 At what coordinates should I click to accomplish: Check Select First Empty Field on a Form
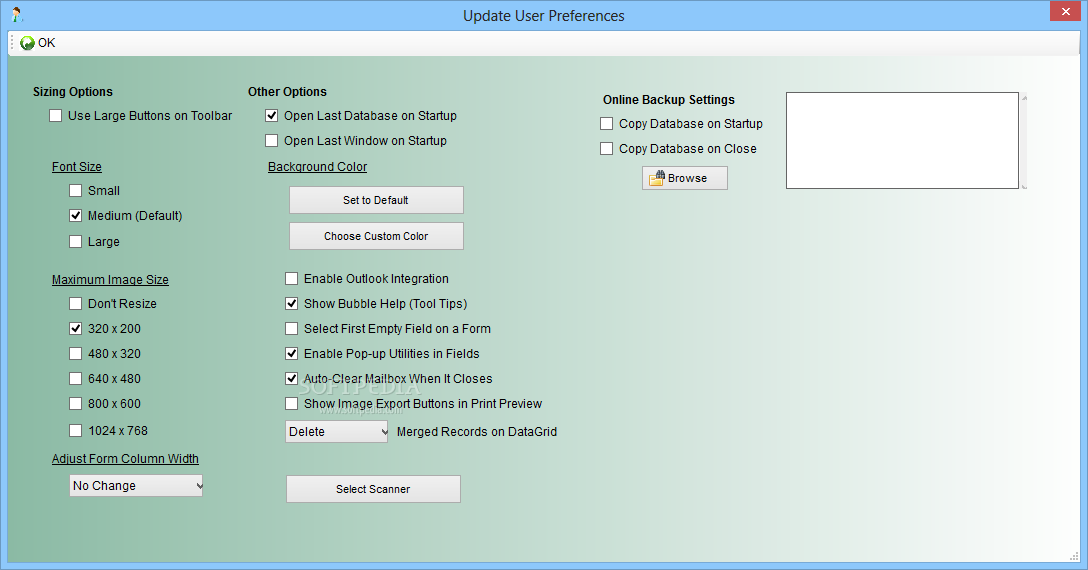[x=291, y=328]
